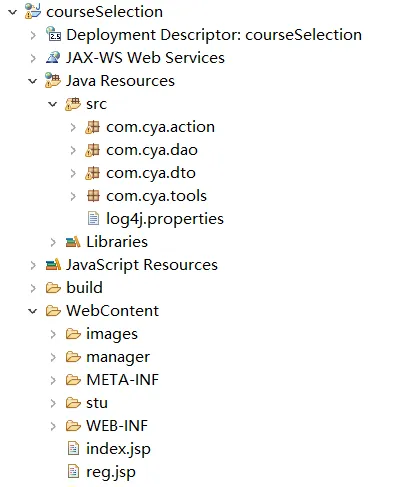Screen dimensions: 420x487
Task: Click the com.cya.tools package icon
Action: point(93,196)
